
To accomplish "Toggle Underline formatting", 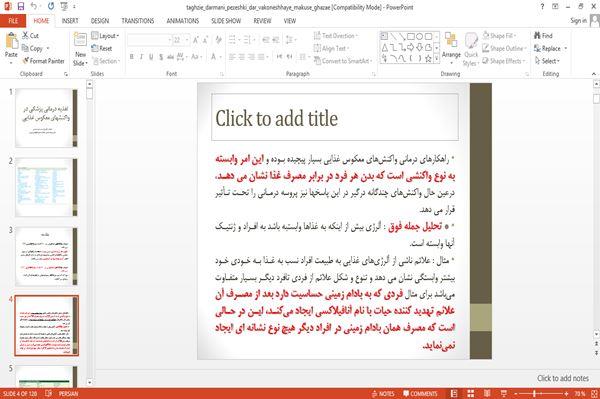I will tap(151, 57).
